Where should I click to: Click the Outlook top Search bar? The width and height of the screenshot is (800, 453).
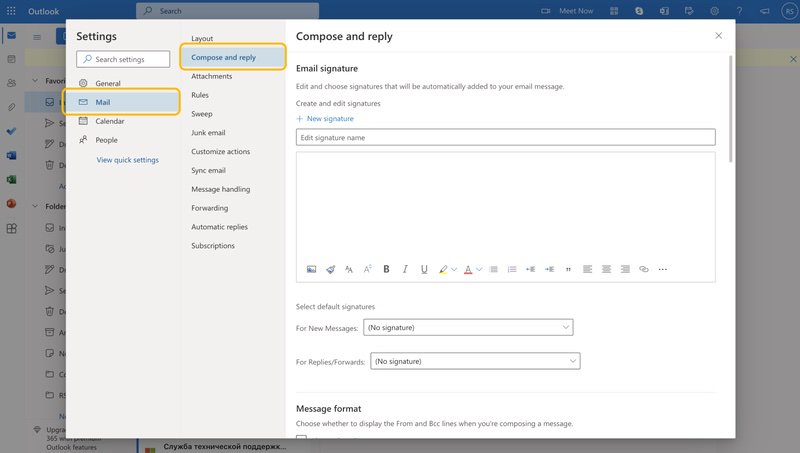pyautogui.click(x=228, y=11)
